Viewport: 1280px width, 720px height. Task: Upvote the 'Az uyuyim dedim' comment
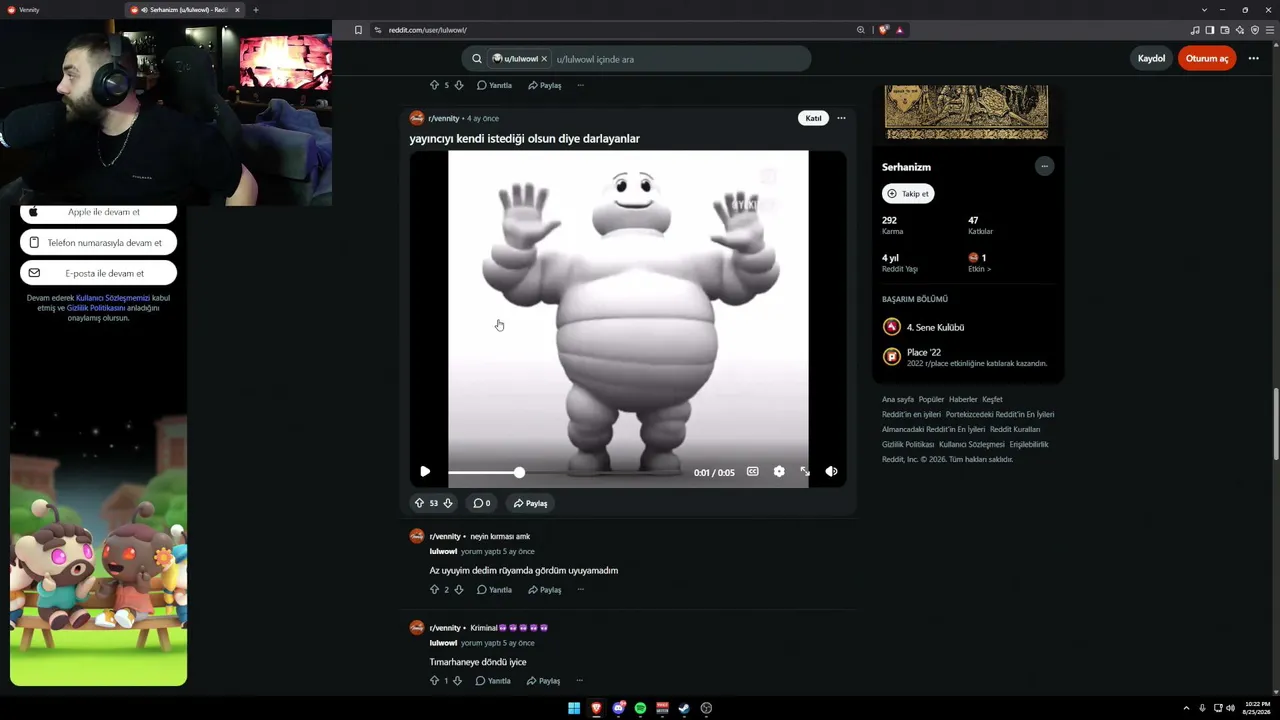coord(434,590)
